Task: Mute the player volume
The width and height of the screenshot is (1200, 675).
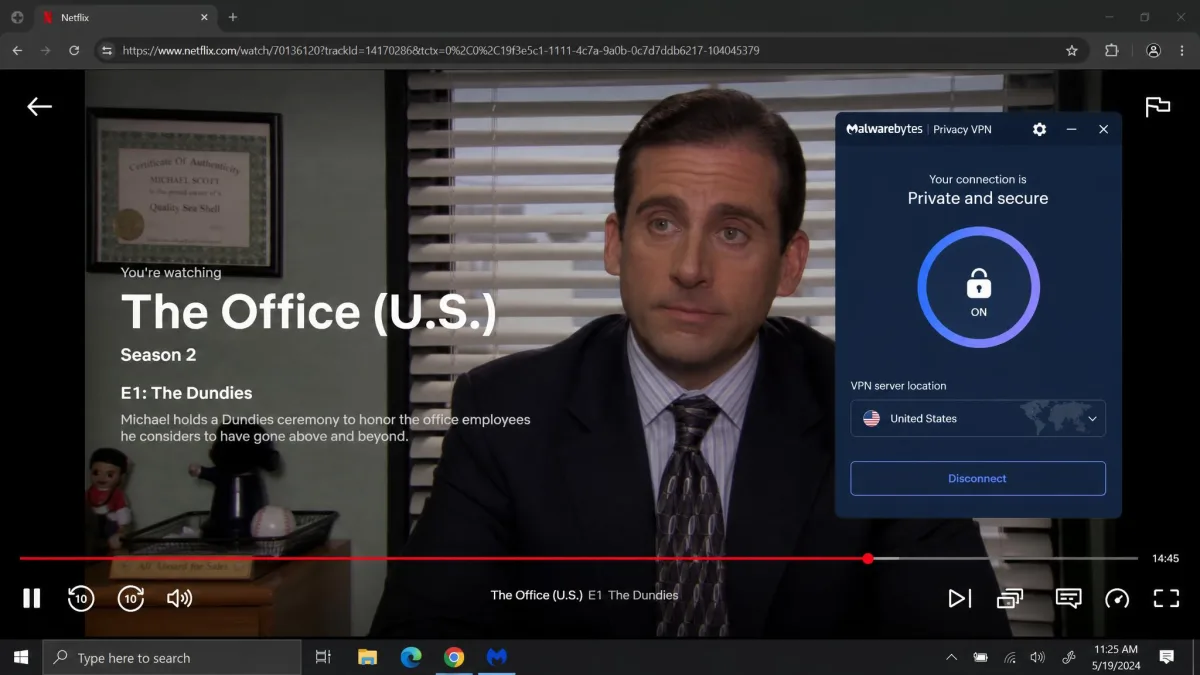Action: tap(180, 598)
